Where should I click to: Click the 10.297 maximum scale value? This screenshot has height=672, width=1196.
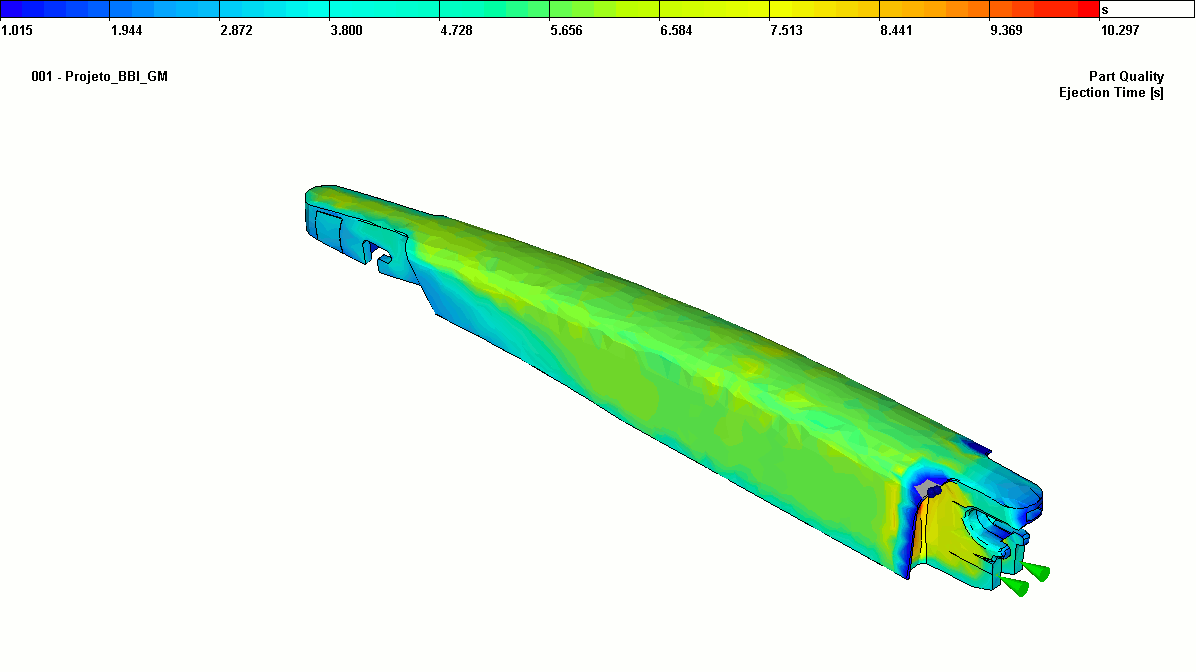tap(1119, 30)
